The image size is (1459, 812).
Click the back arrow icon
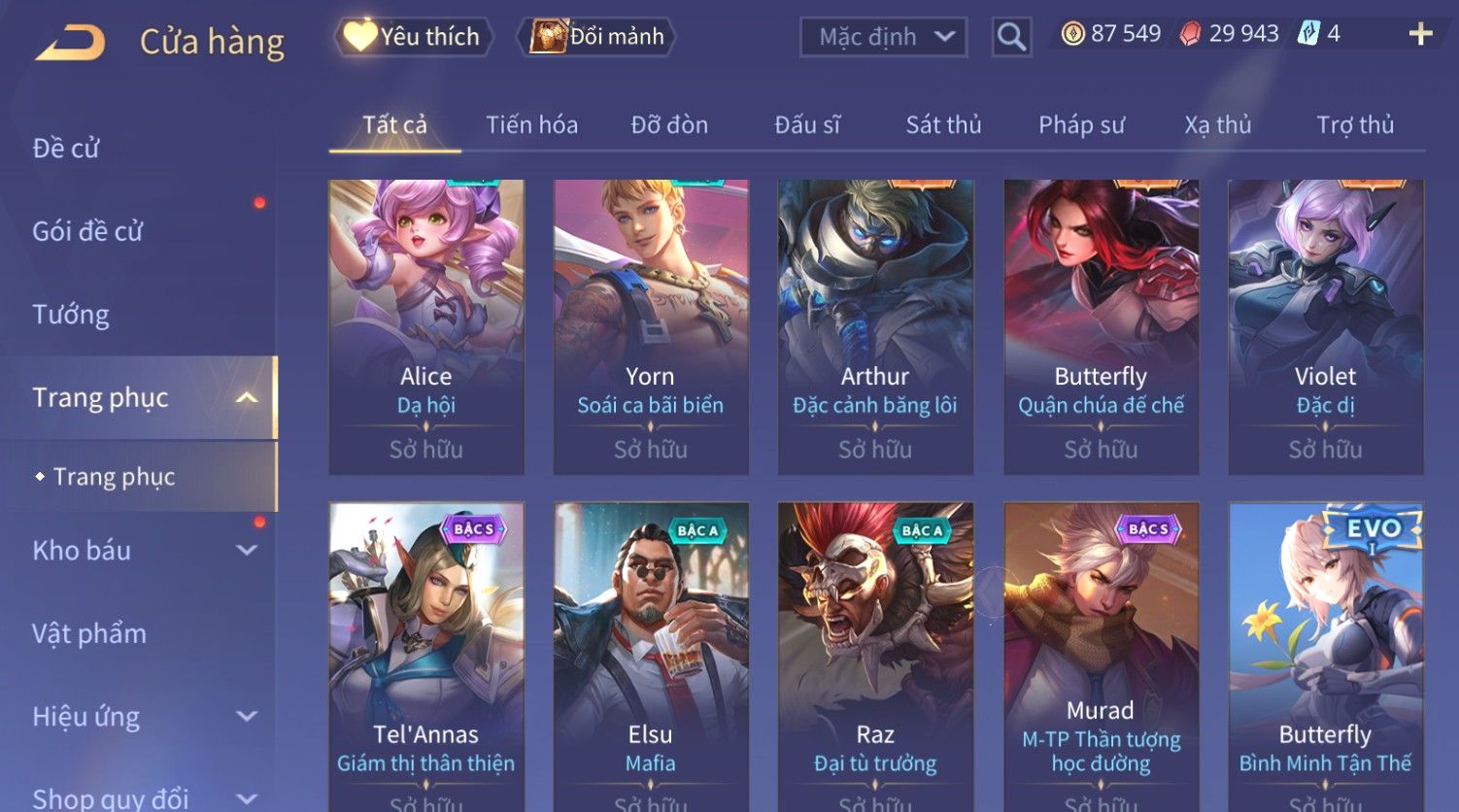[70, 43]
